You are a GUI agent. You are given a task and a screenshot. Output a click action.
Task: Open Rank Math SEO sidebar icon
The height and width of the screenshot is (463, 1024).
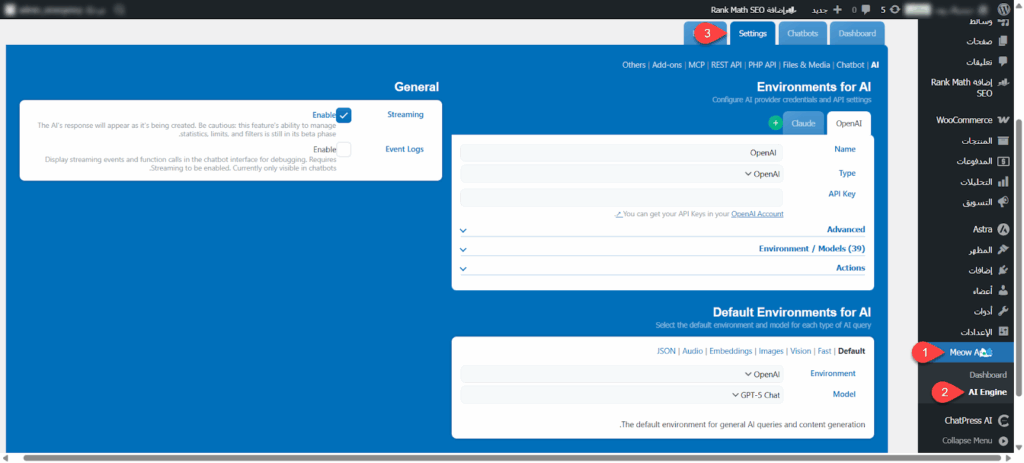point(1003,82)
